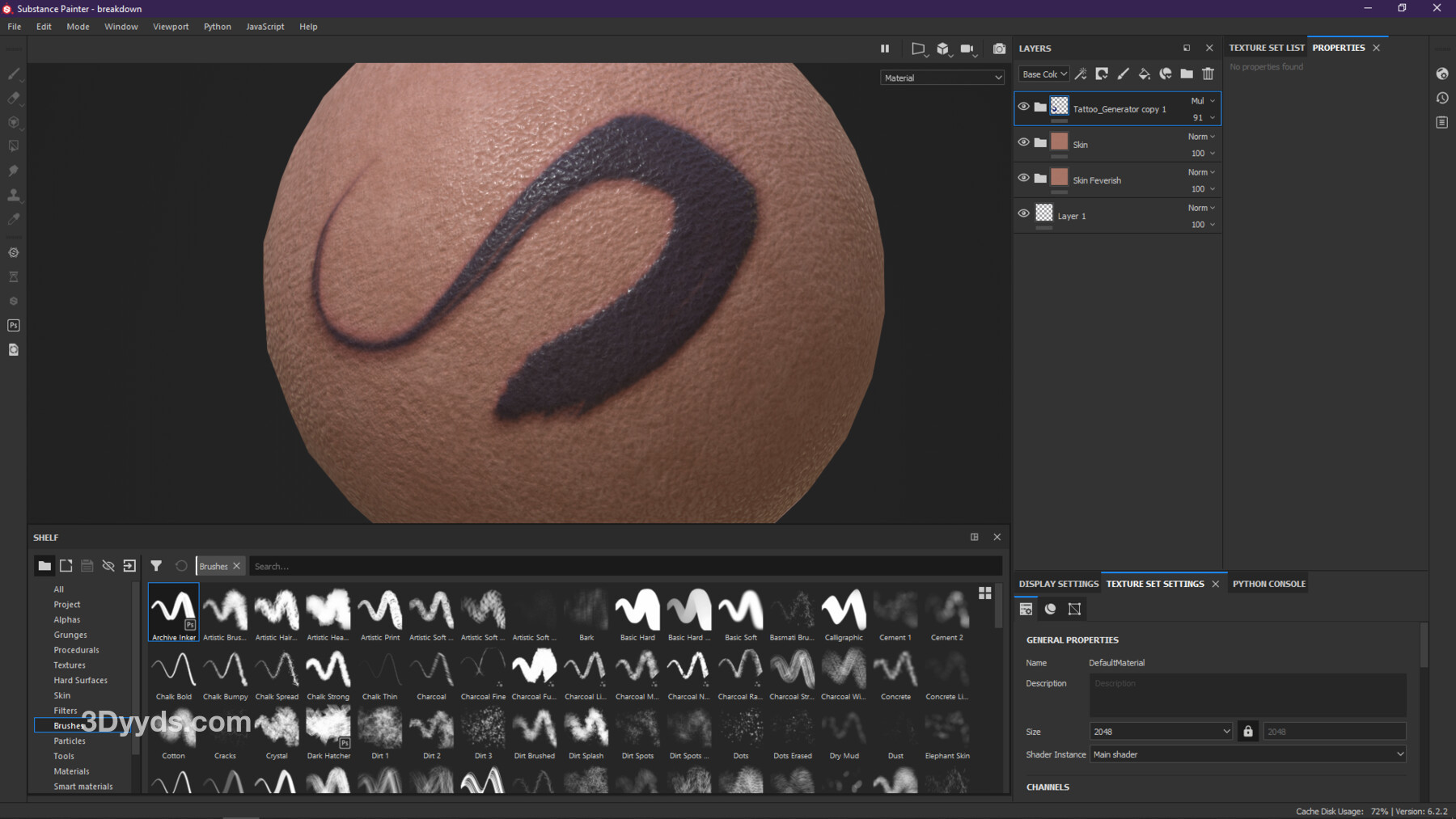1456x819 pixels.
Task: Click the shelf Search input field
Action: click(623, 566)
